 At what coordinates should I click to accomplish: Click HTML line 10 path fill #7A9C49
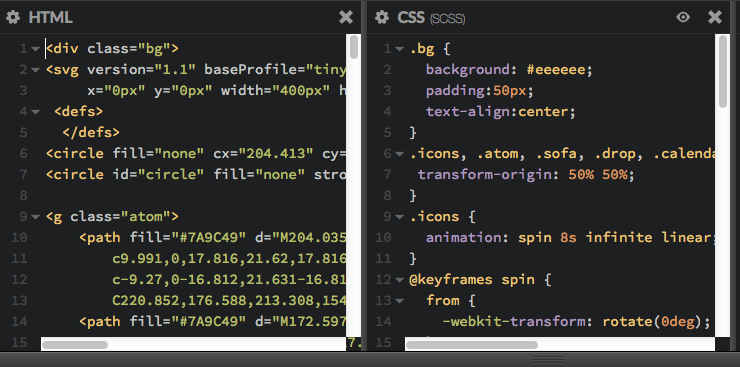click(212, 237)
